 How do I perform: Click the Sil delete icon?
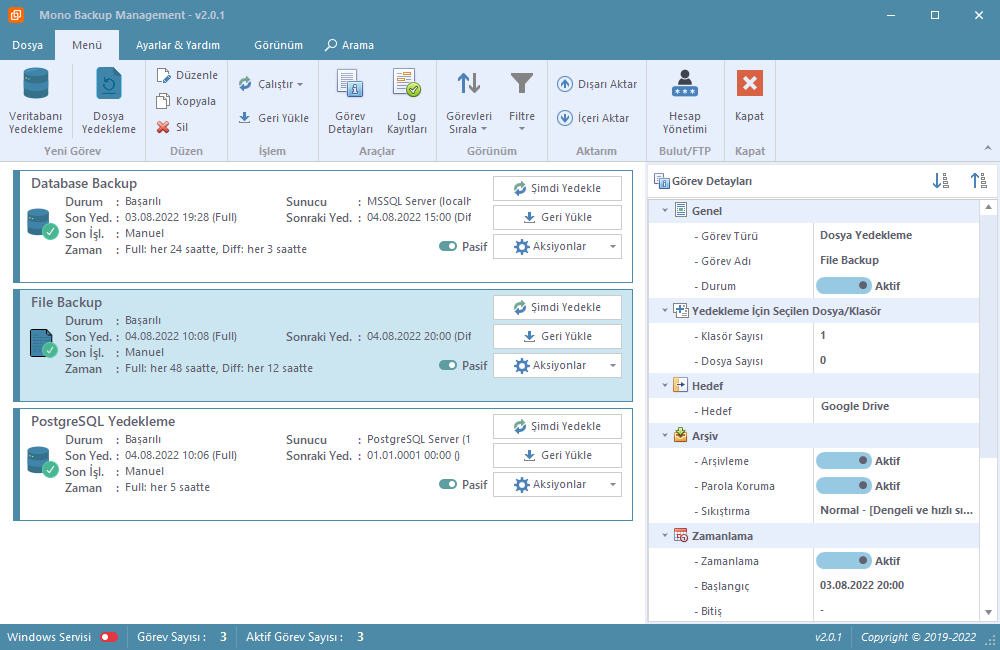tap(163, 127)
